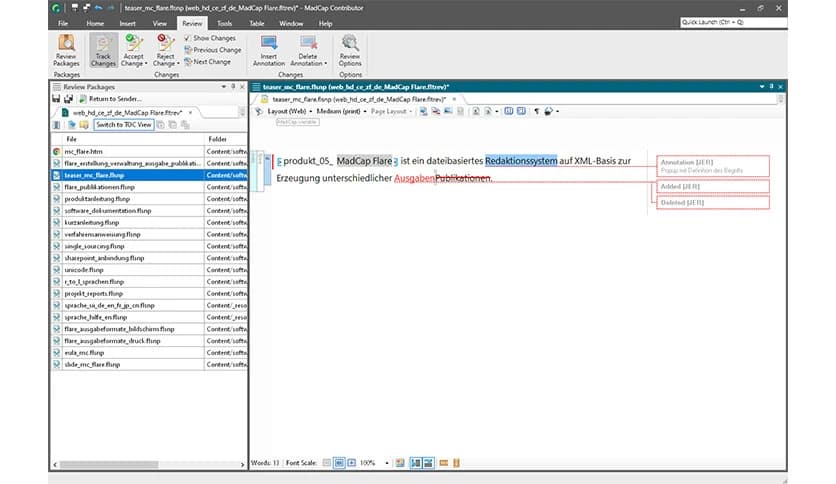
Task: Sort by the Folder column header
Action: (x=226, y=139)
